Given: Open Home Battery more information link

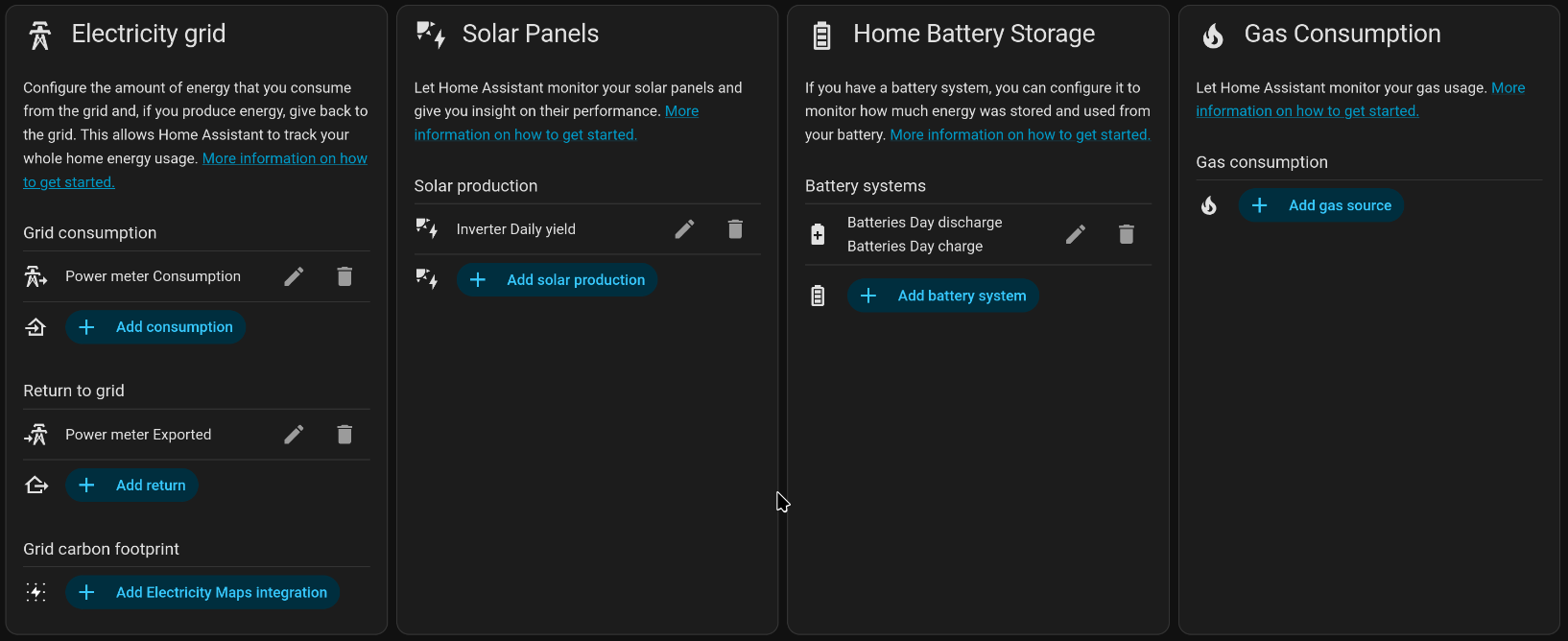Looking at the screenshot, I should click(x=1019, y=135).
